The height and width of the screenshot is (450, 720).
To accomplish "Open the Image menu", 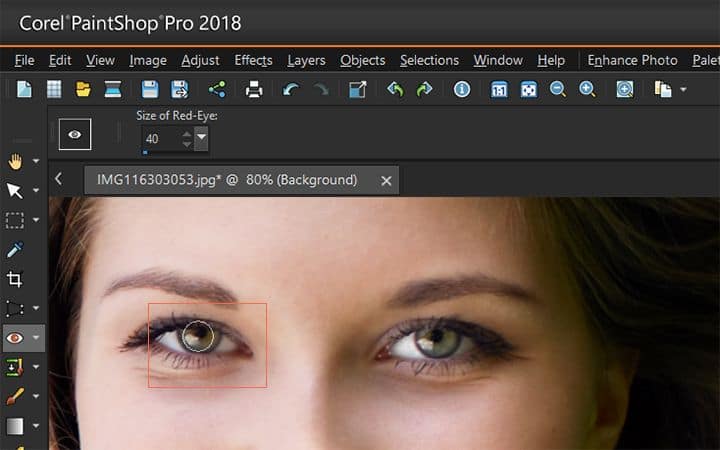I will click(148, 60).
